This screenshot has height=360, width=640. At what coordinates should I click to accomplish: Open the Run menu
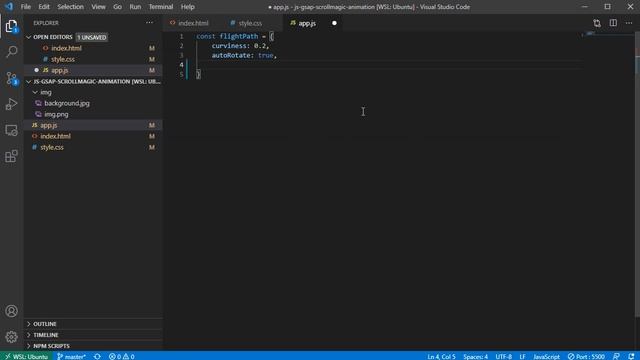(135, 7)
